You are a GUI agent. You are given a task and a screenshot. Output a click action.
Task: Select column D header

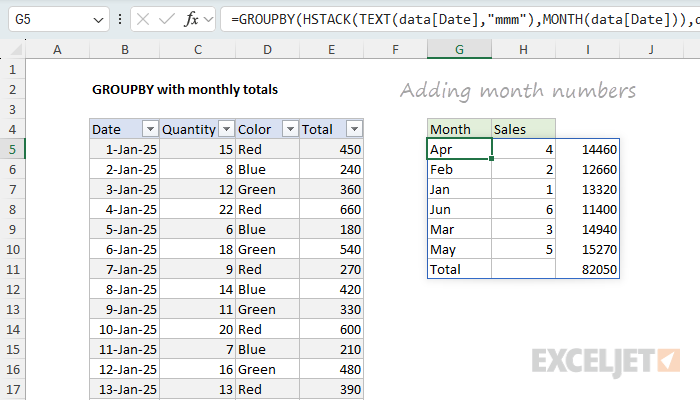[x=267, y=50]
